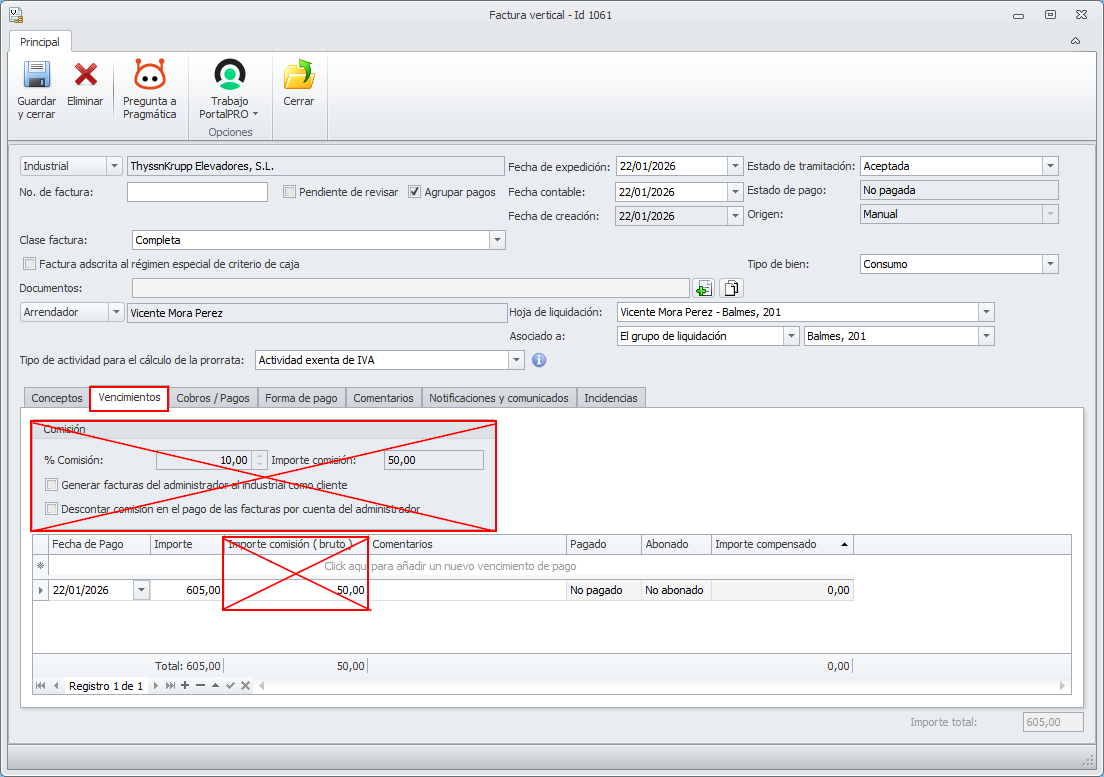This screenshot has height=777, width=1104.
Task: Open the Arrendador type dropdown
Action: (x=116, y=312)
